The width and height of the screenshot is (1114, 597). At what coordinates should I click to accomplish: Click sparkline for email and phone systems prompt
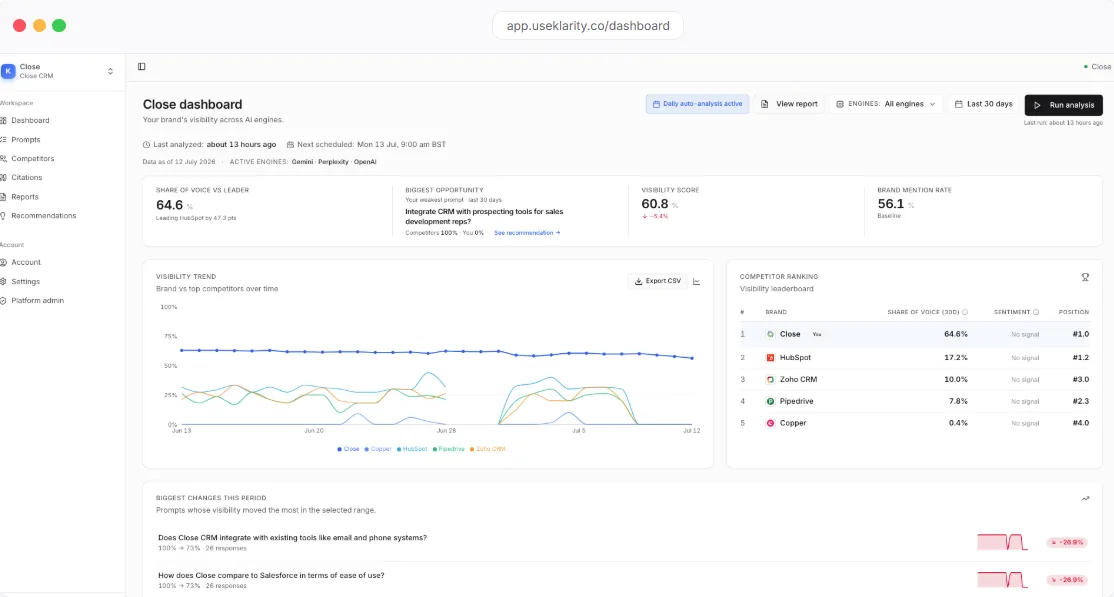(x=1002, y=542)
